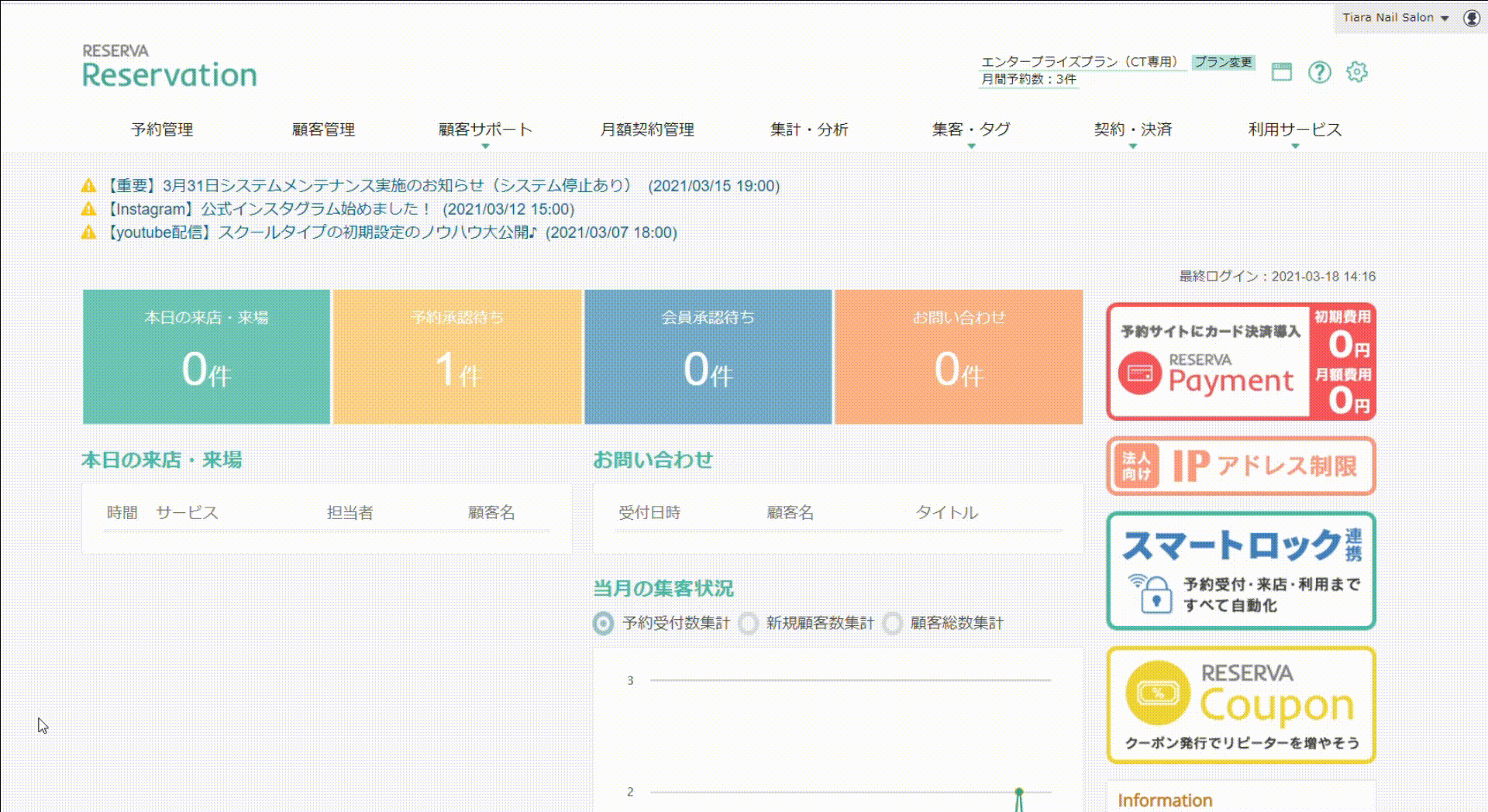Viewport: 1488px width, 812px height.
Task: Expand the 顧客サポート menu
Action: coord(485,130)
